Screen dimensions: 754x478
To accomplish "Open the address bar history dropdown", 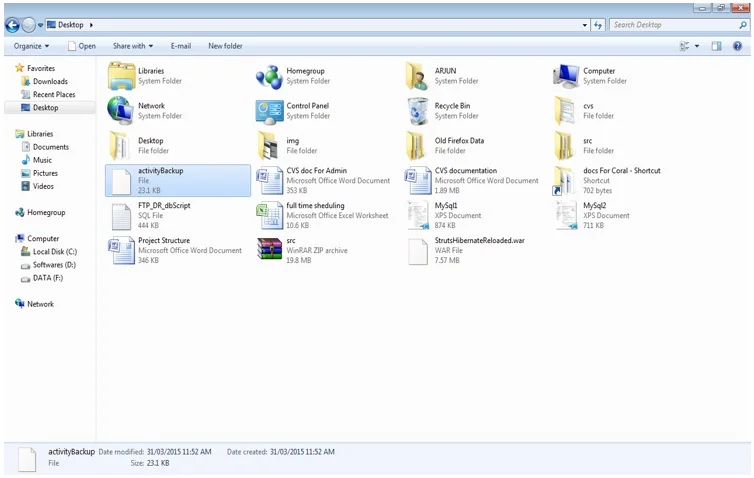I will tap(585, 25).
